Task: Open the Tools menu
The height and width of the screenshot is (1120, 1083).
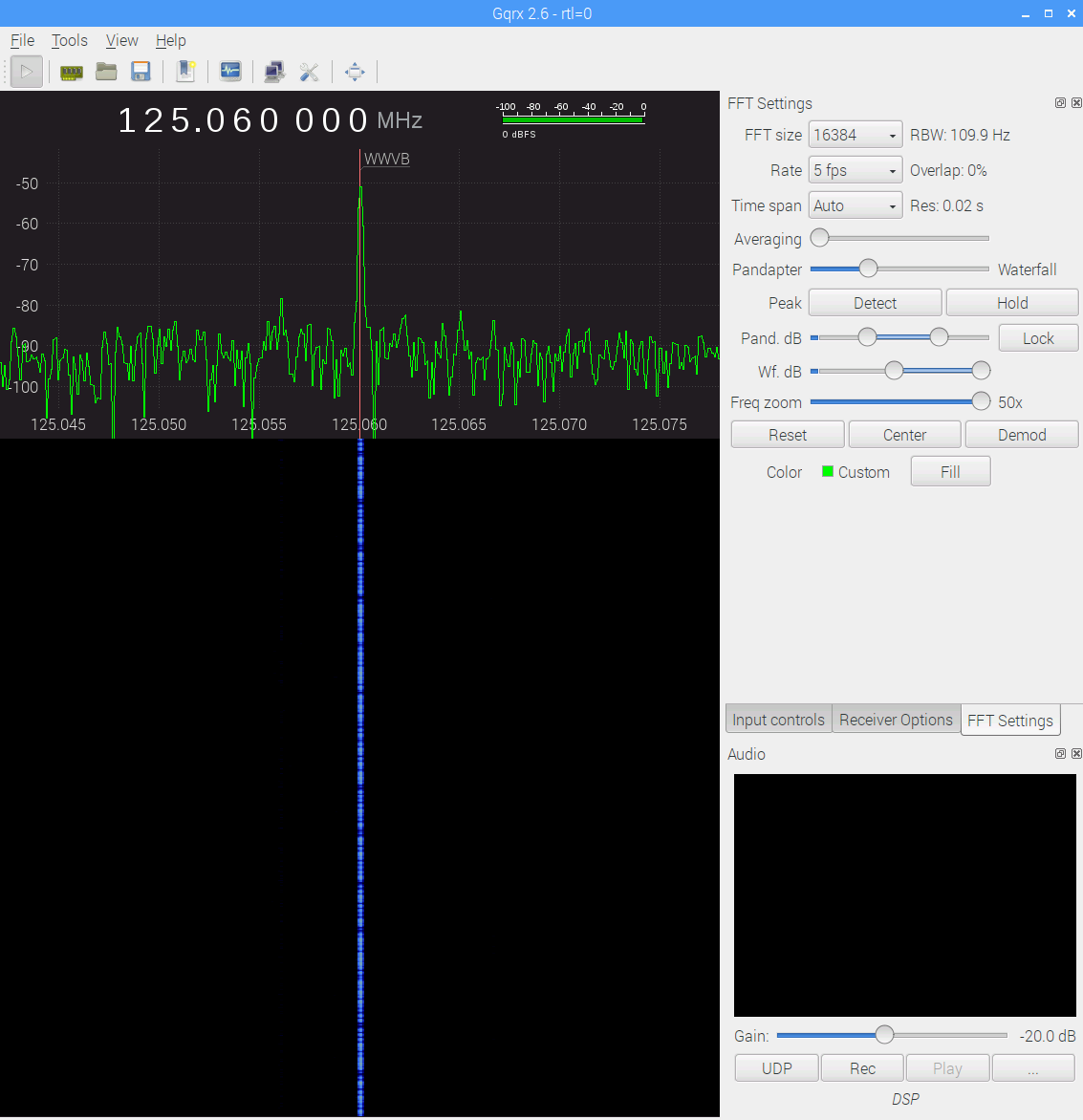Action: (x=69, y=40)
